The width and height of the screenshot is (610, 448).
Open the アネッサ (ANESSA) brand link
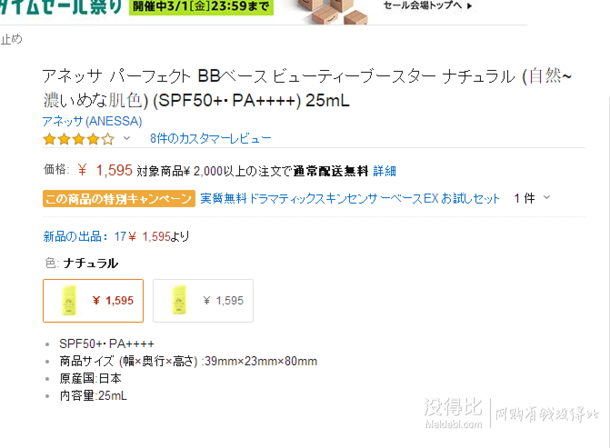coord(92,121)
